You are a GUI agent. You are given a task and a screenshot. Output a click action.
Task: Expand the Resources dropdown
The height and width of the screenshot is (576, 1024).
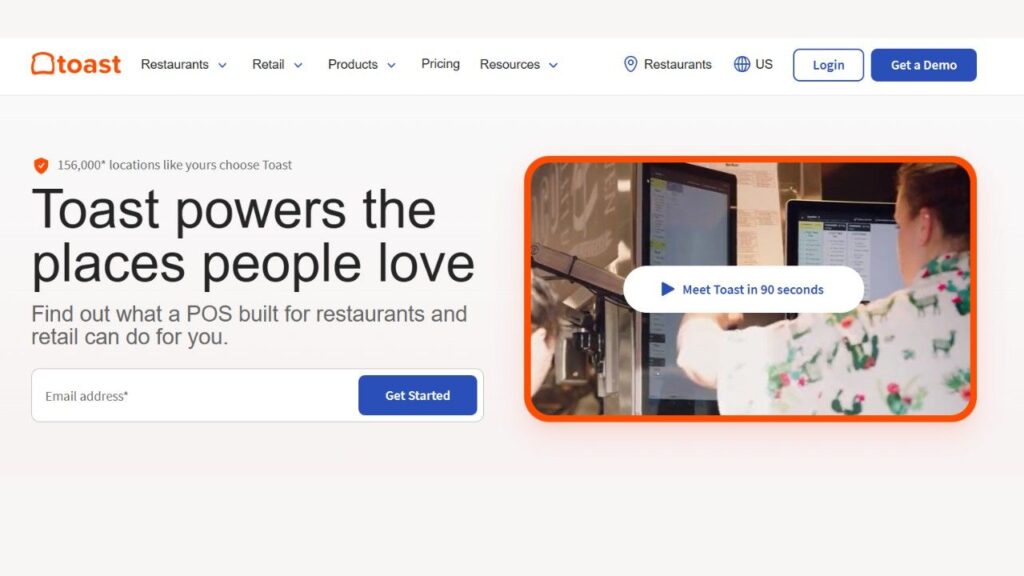tap(510, 64)
